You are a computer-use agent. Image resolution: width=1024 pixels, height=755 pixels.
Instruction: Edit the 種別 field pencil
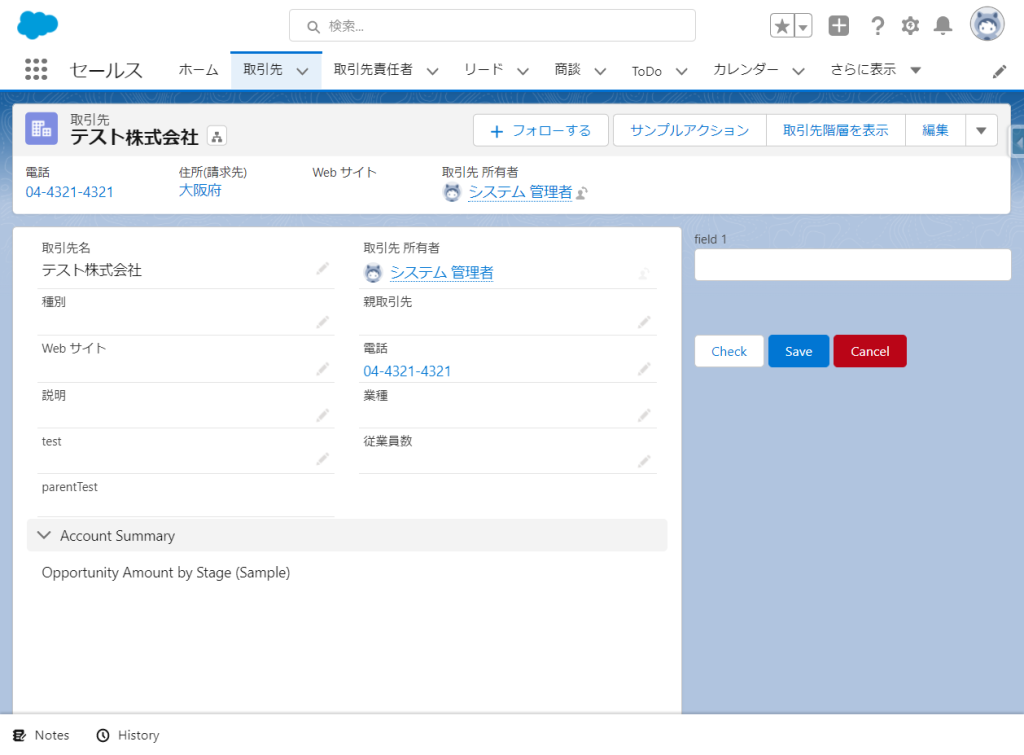[x=323, y=322]
